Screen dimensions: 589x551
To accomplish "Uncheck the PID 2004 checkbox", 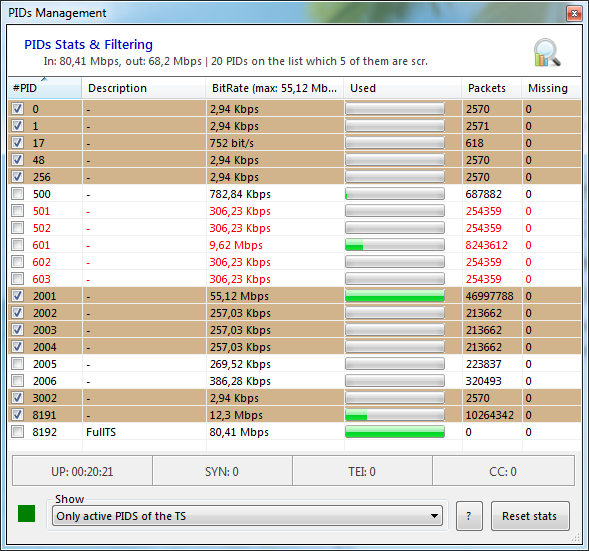I will [x=17, y=347].
